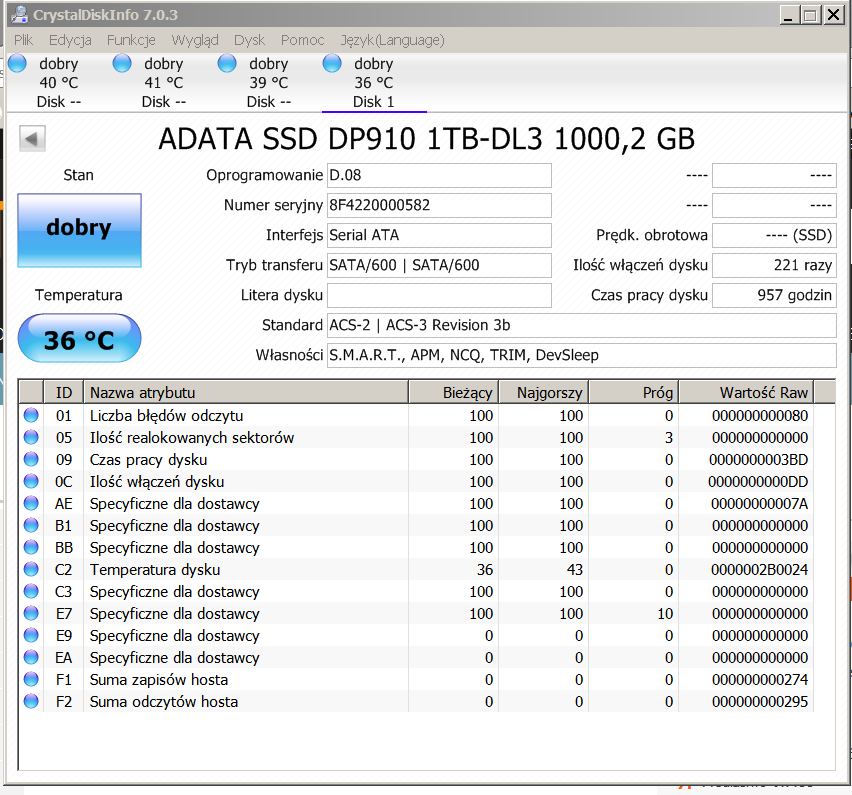Click status orb of attribute B1 row

click(31, 525)
